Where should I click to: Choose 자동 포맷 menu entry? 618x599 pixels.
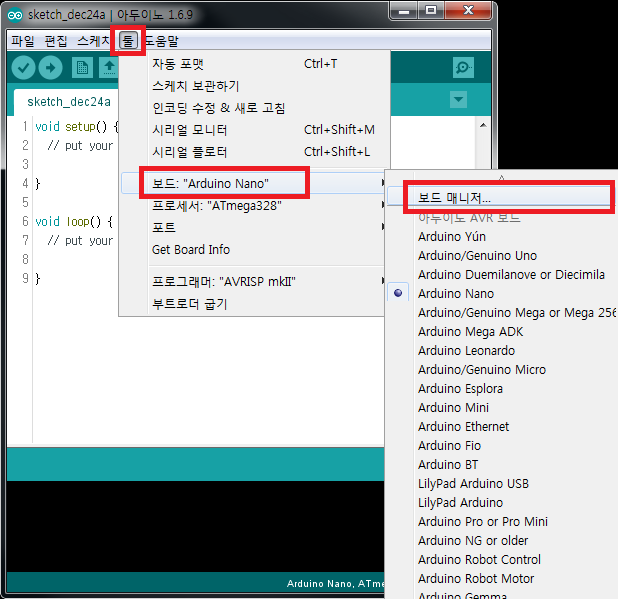coord(254,63)
